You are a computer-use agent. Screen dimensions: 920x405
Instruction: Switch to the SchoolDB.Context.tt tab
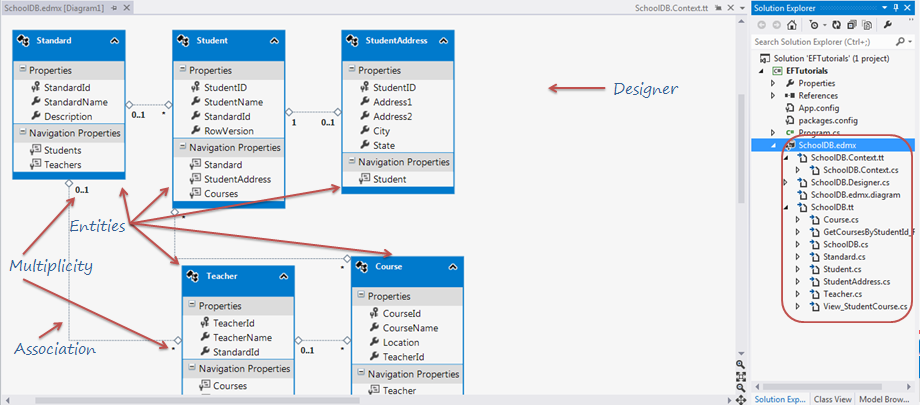[x=672, y=8]
